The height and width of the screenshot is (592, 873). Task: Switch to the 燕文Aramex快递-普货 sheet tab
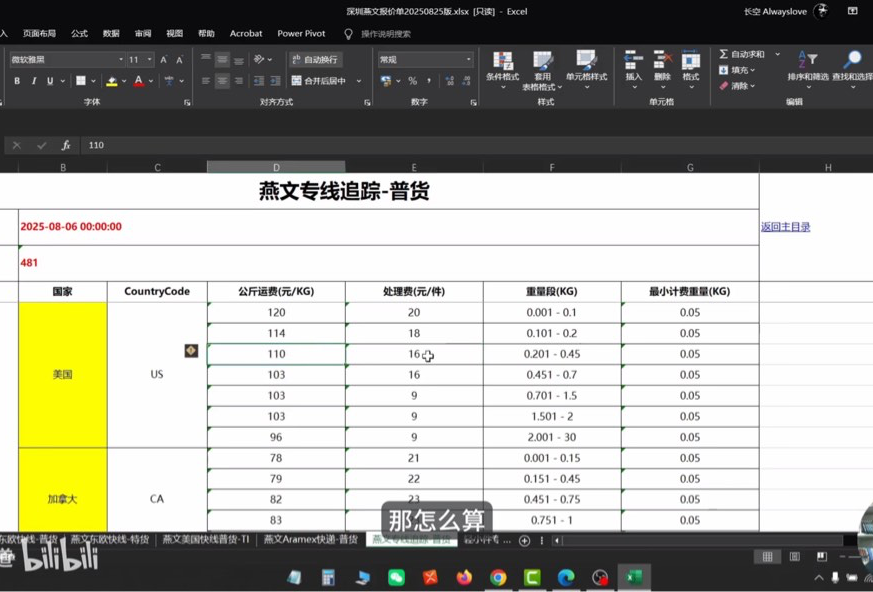310,540
